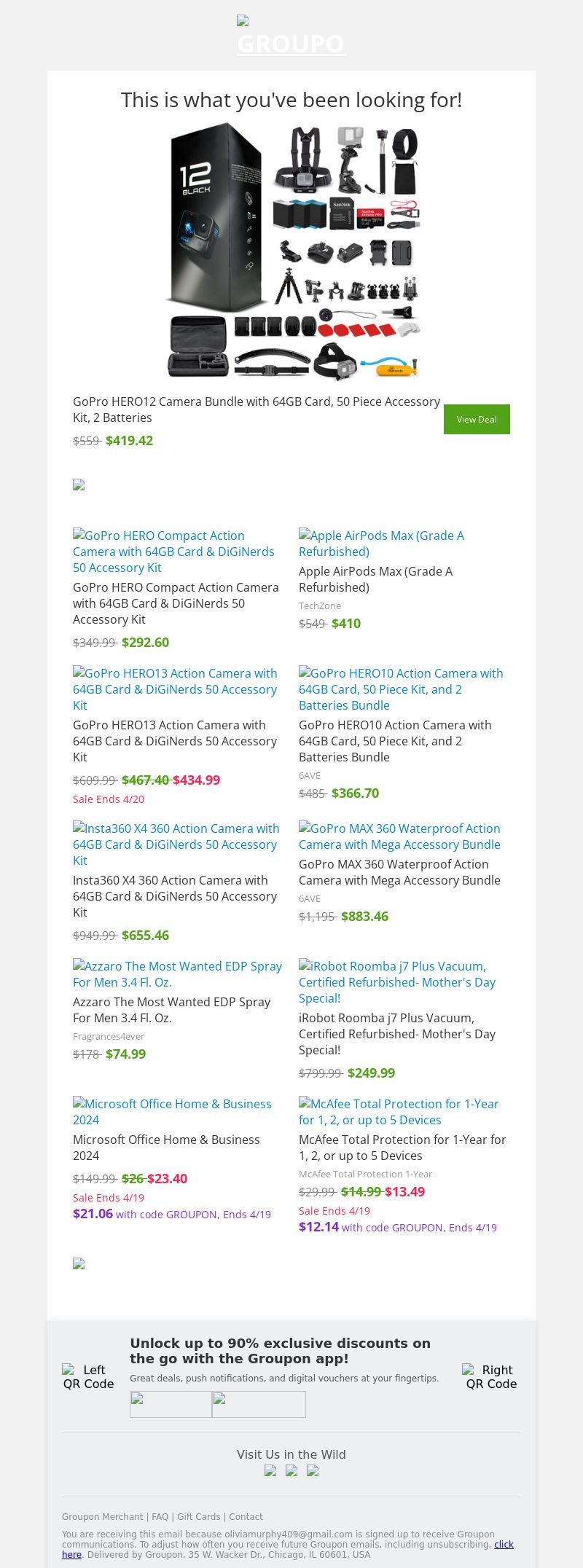Open the Gift Cards footer link
The width and height of the screenshot is (583, 1568).
[x=198, y=1516]
